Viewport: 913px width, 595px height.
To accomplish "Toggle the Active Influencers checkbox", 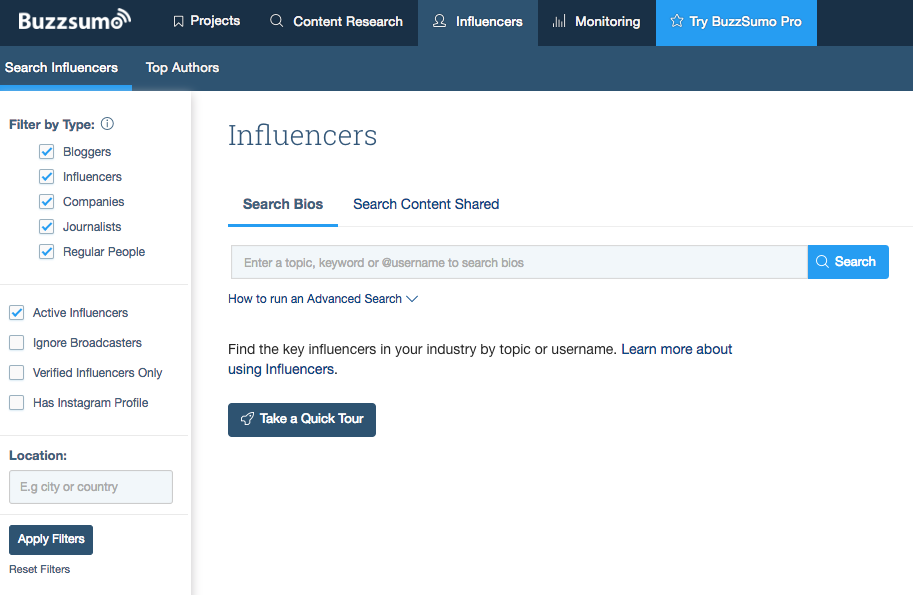I will click(17, 313).
